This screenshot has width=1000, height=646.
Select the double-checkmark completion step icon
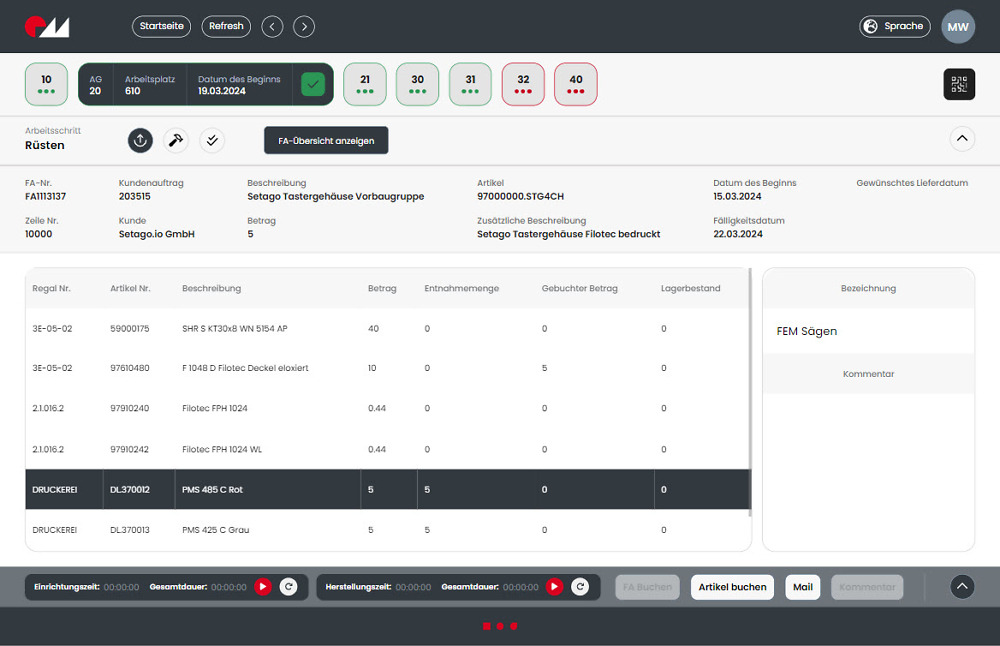[x=212, y=141]
